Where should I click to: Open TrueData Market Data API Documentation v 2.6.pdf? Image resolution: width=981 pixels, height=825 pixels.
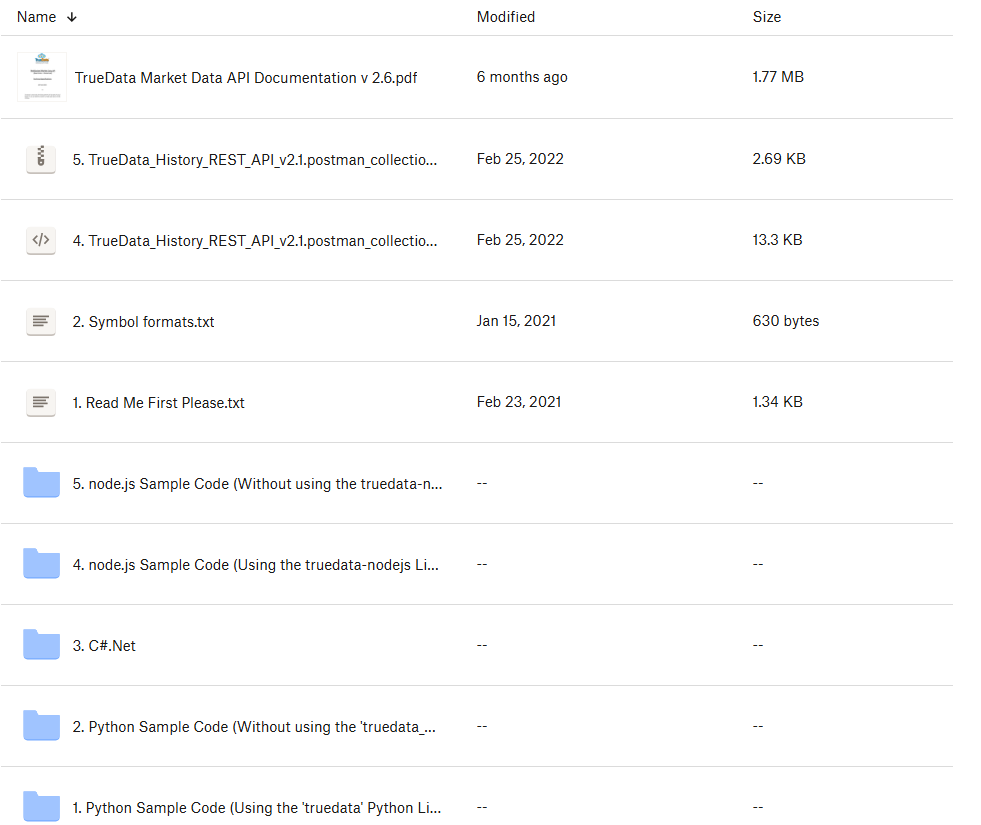(246, 78)
